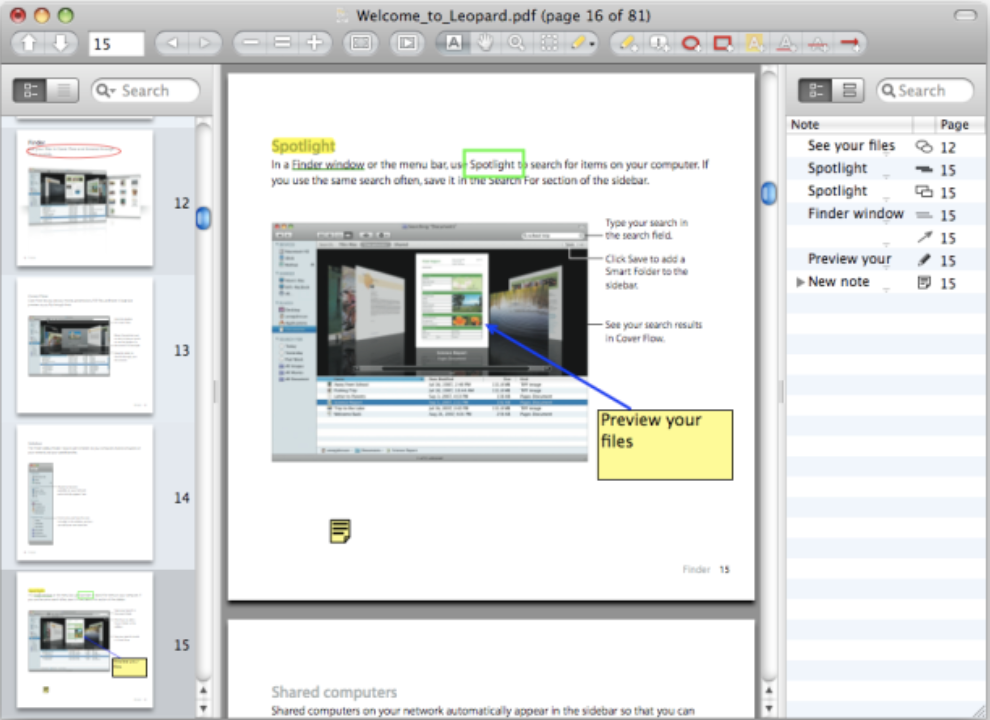Image resolution: width=990 pixels, height=720 pixels.
Task: Start presentation mode from toolbar
Action: [407, 43]
